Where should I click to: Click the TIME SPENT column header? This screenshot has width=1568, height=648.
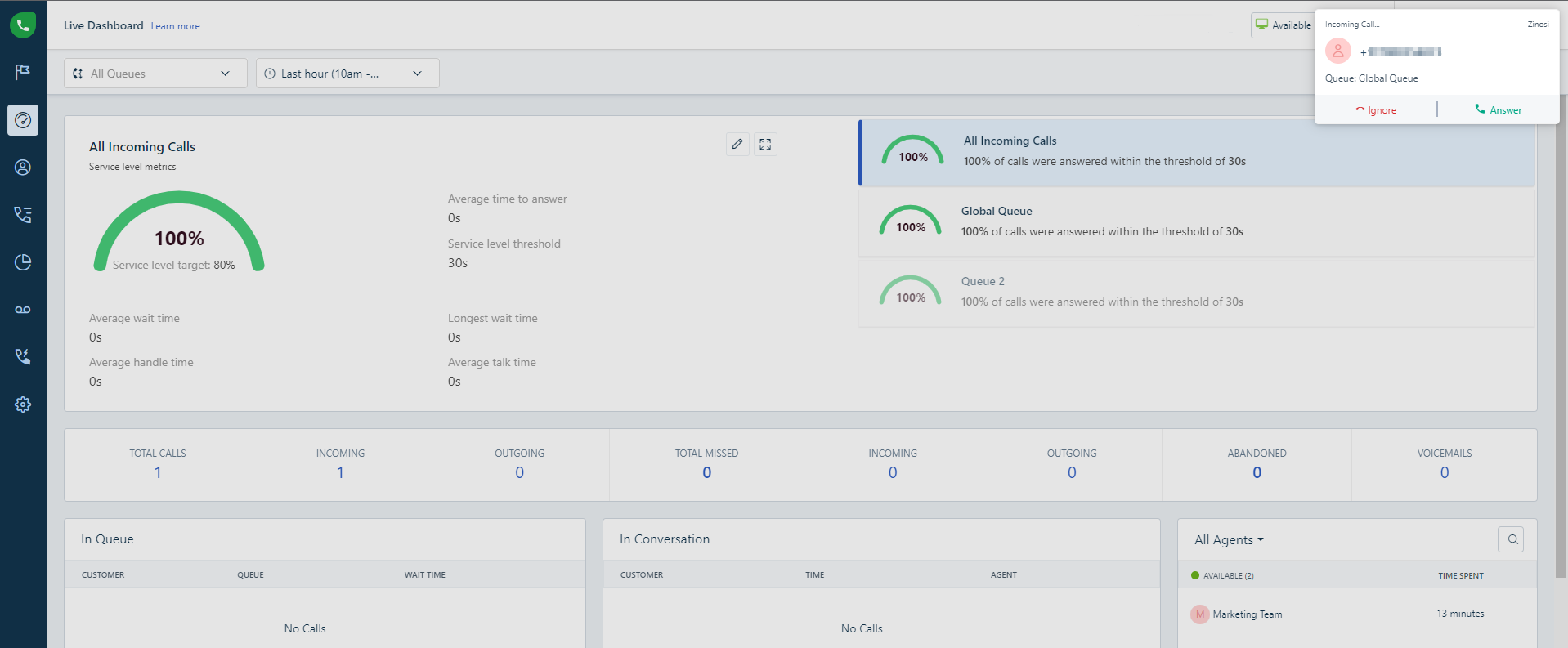[1461, 576]
